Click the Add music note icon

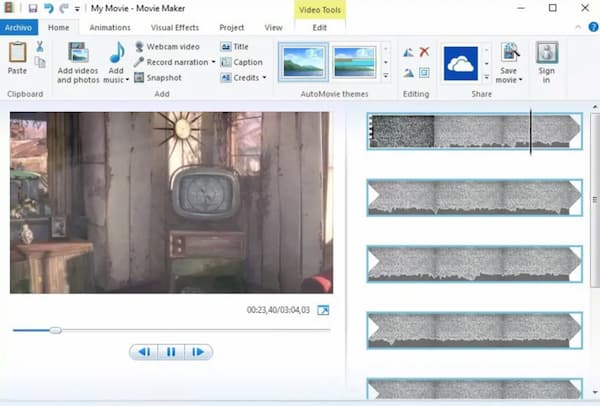pyautogui.click(x=116, y=52)
